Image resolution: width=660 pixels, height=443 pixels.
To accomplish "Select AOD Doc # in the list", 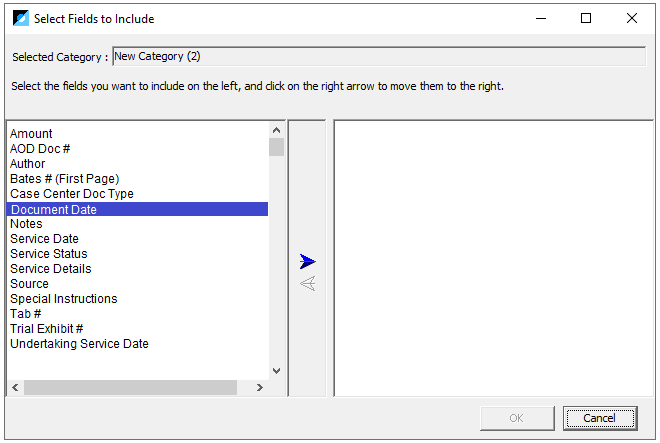I will 40,149.
